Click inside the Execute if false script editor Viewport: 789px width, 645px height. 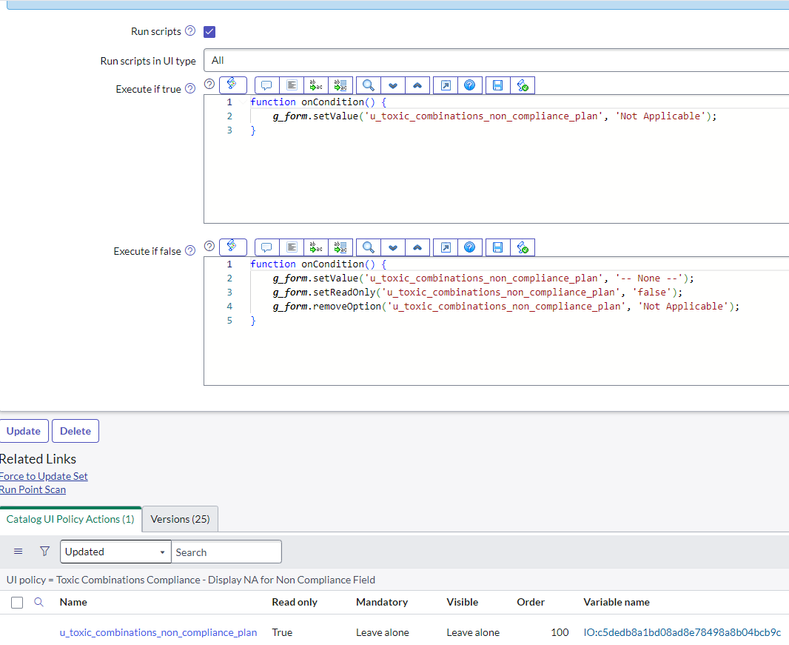click(496, 321)
